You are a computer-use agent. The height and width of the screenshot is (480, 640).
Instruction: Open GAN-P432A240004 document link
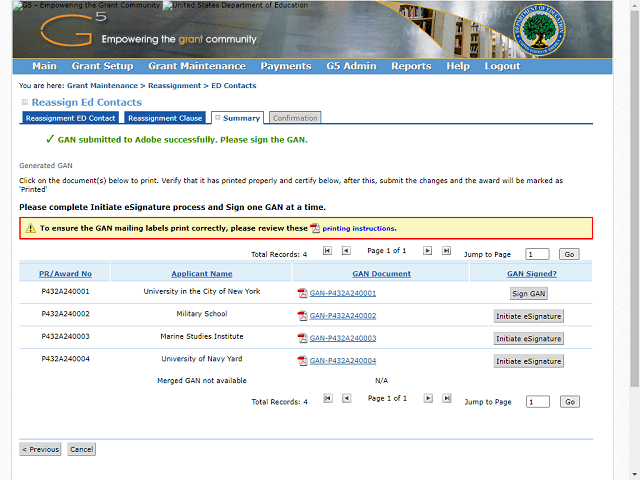[x=343, y=361]
